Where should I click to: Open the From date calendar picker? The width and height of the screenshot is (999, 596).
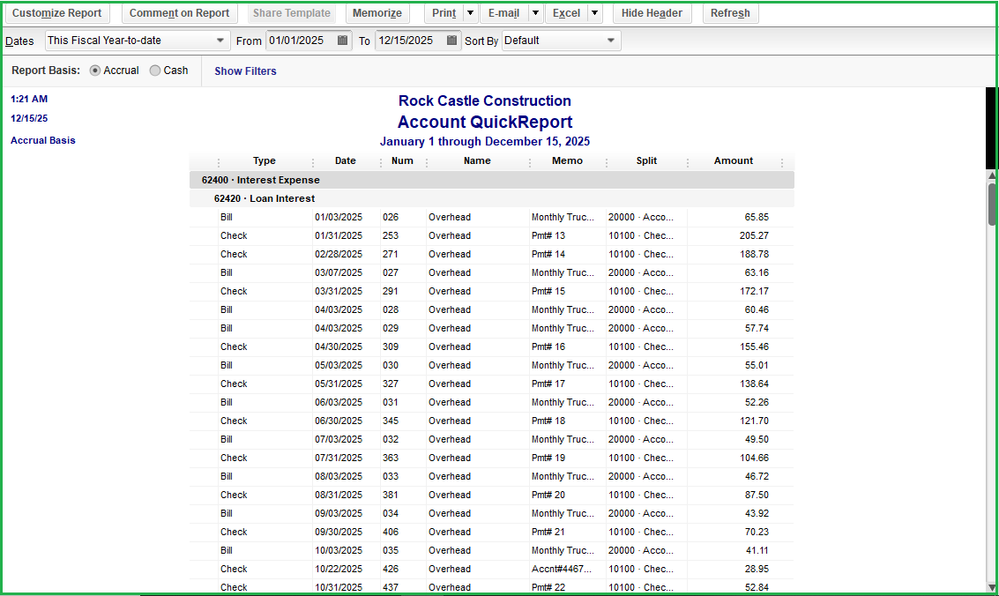(x=342, y=40)
